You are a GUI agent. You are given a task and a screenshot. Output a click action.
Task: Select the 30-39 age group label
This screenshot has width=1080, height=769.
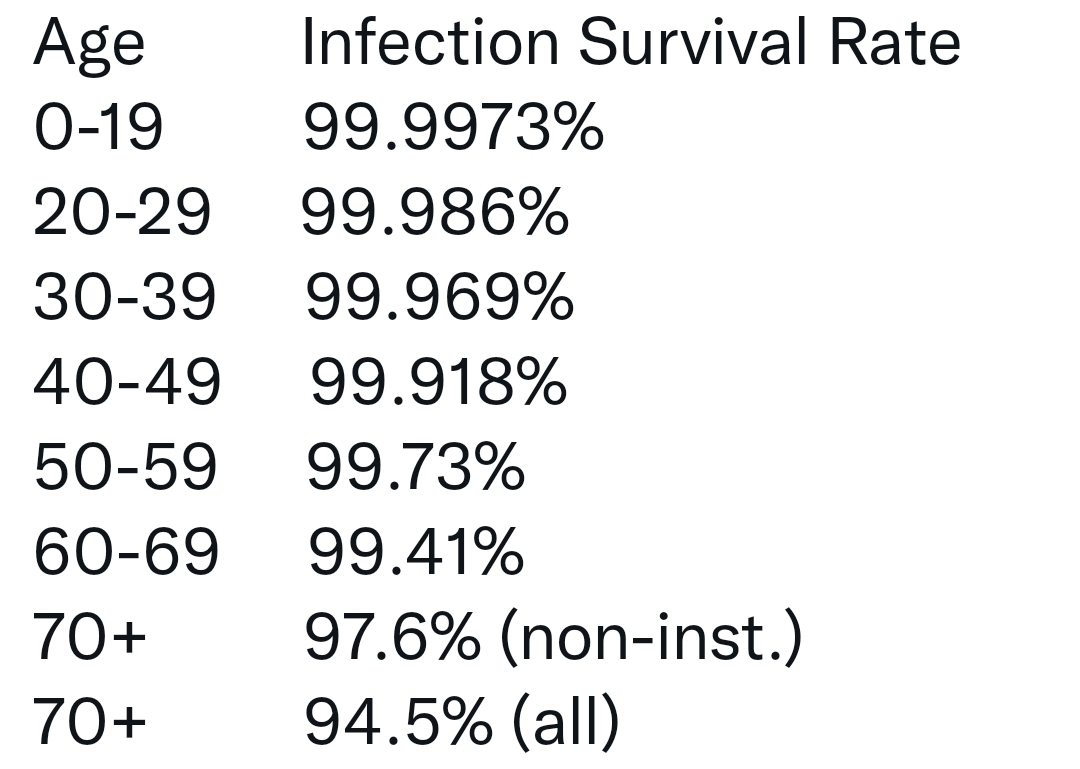pos(124,298)
